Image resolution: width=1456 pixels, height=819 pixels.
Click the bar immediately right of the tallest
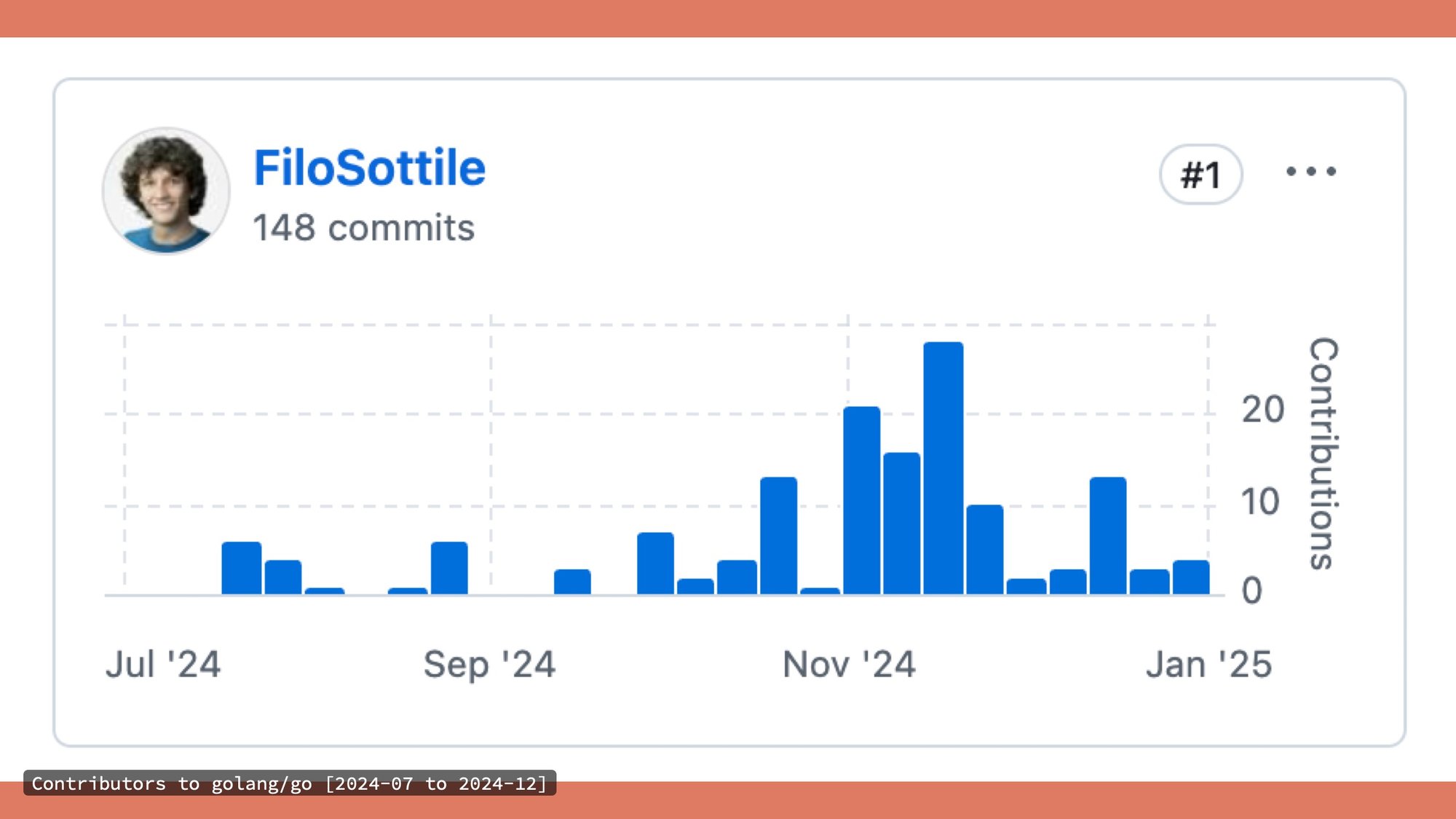[984, 550]
